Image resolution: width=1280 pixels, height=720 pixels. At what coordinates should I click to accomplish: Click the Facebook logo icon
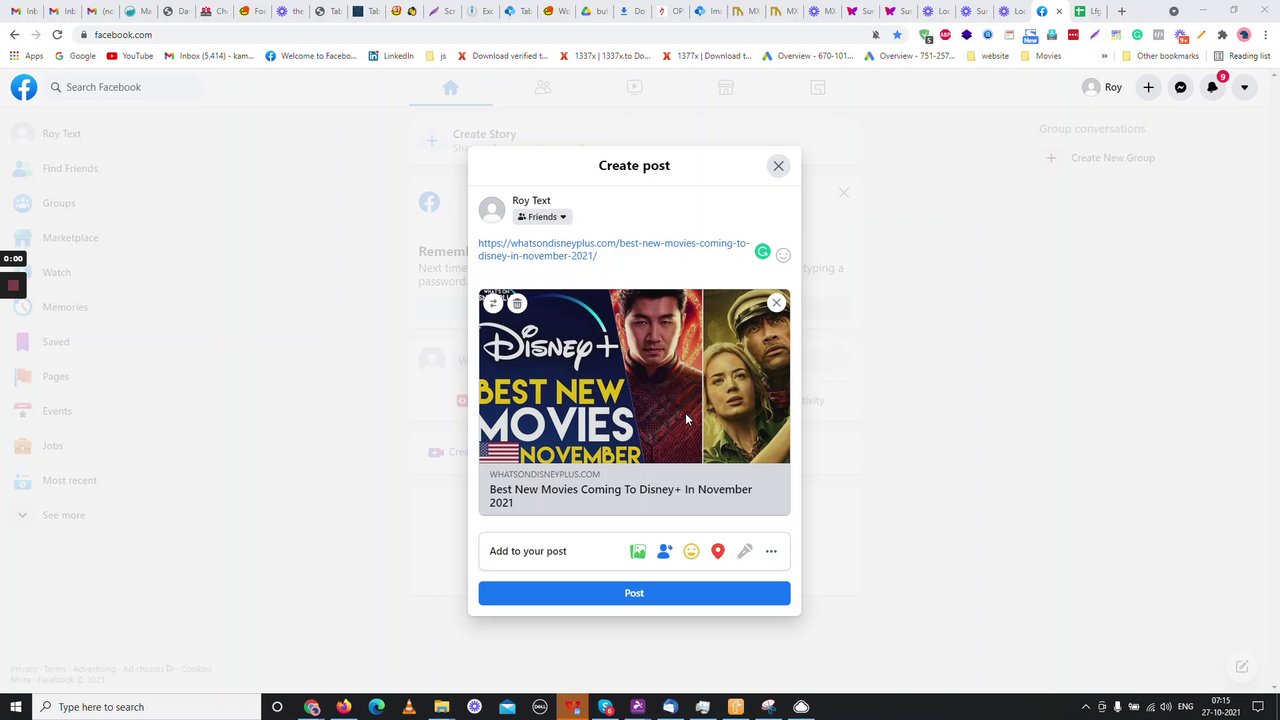point(24,87)
